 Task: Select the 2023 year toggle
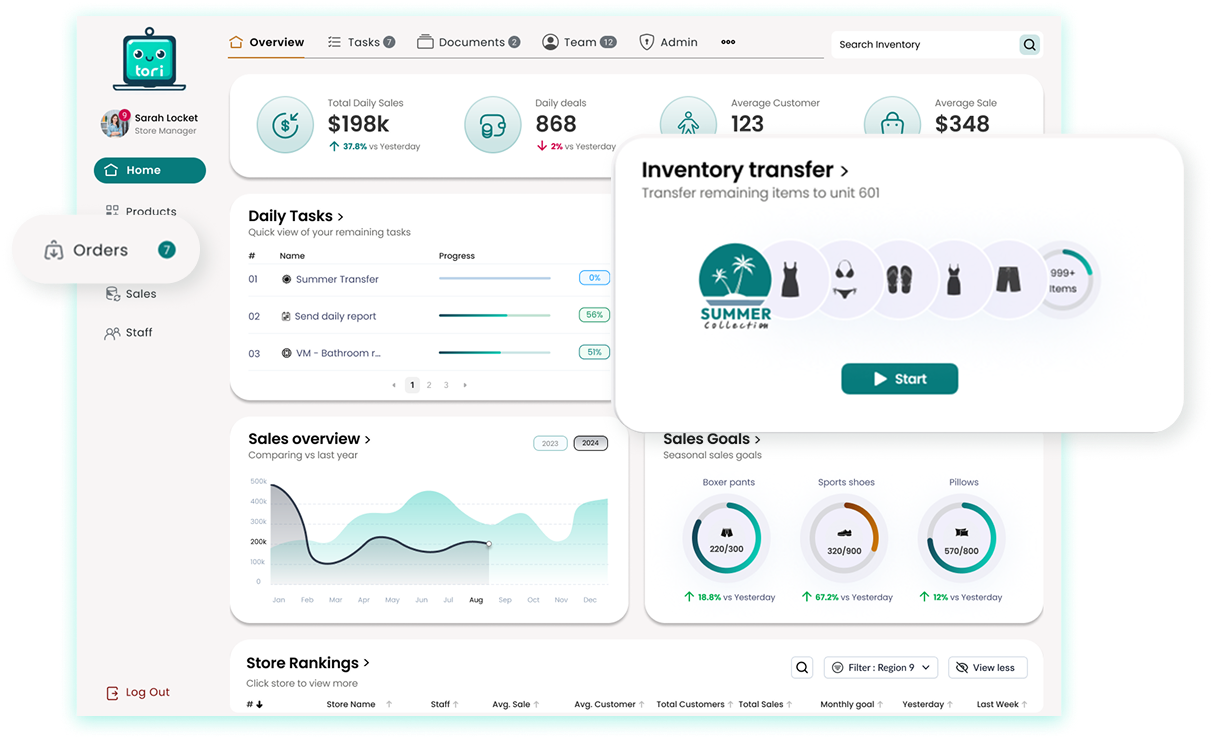[550, 443]
